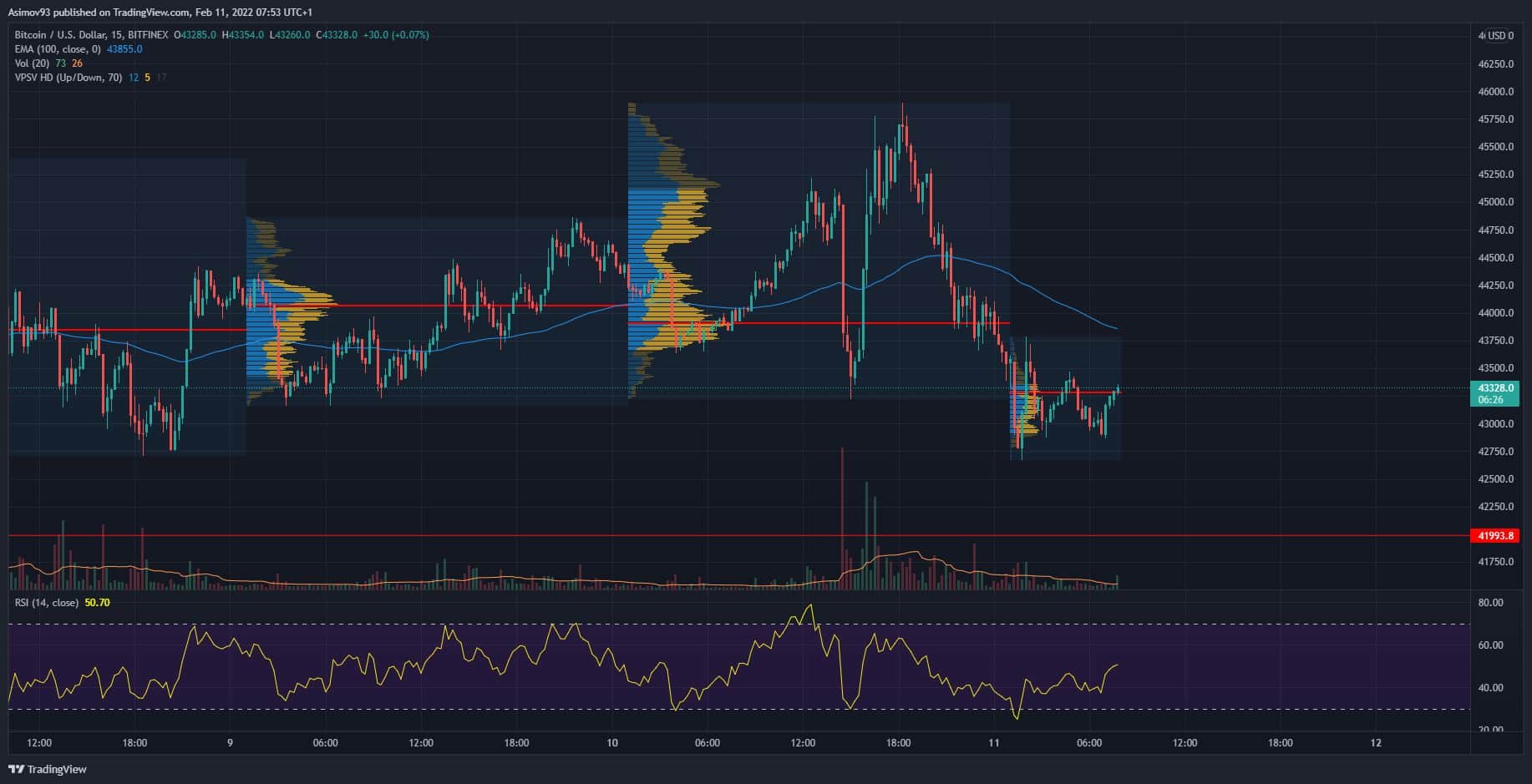Click the candle countdown timer 06:26
Screen dimensions: 1532x784
point(1491,400)
